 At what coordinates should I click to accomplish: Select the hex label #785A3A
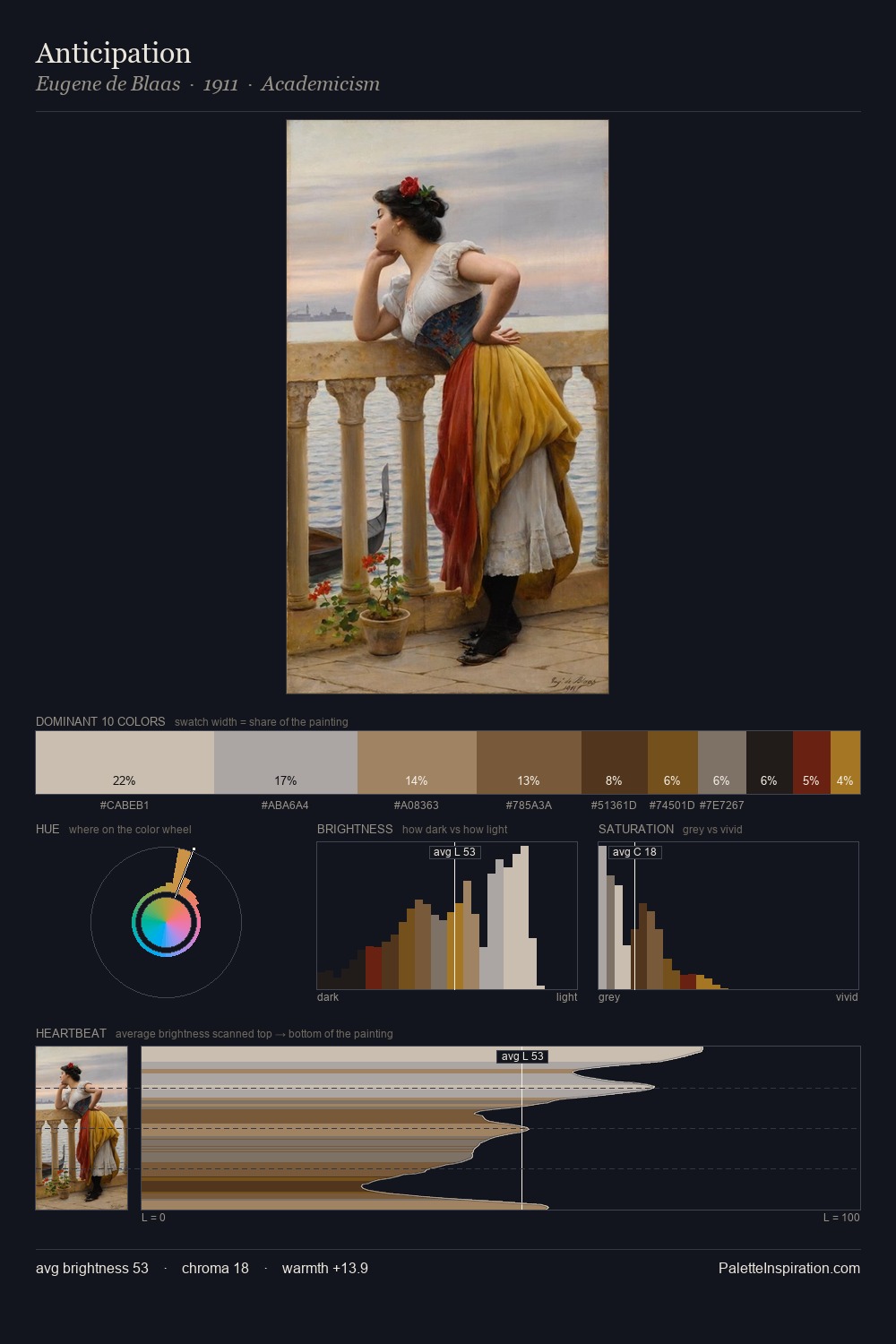pyautogui.click(x=529, y=806)
